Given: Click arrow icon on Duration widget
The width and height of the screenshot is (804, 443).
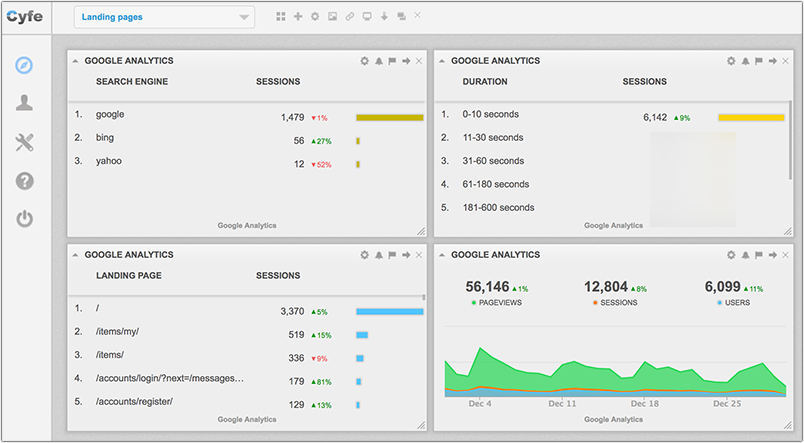Looking at the screenshot, I should point(773,61).
